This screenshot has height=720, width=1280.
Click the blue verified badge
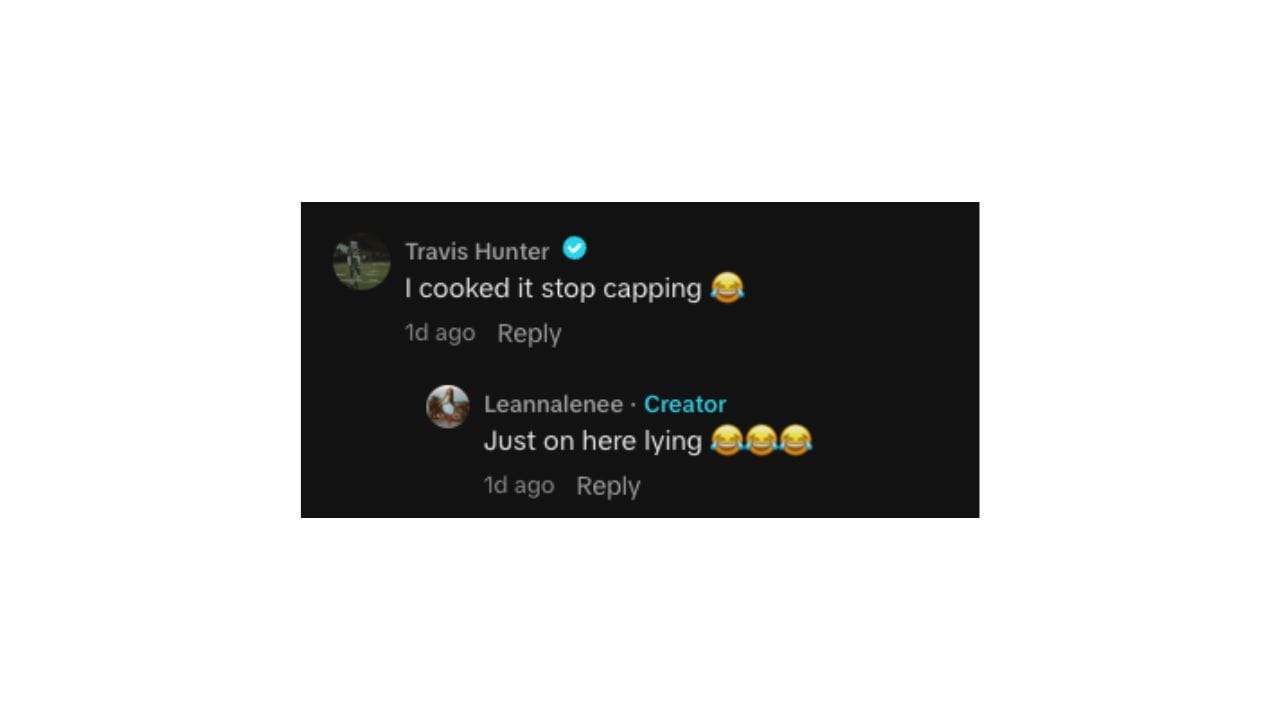575,248
